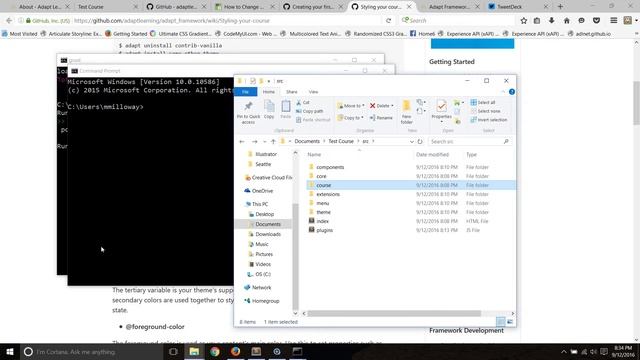Open the Firefox downloads arrow
This screenshot has height=360, width=640.
551,20
